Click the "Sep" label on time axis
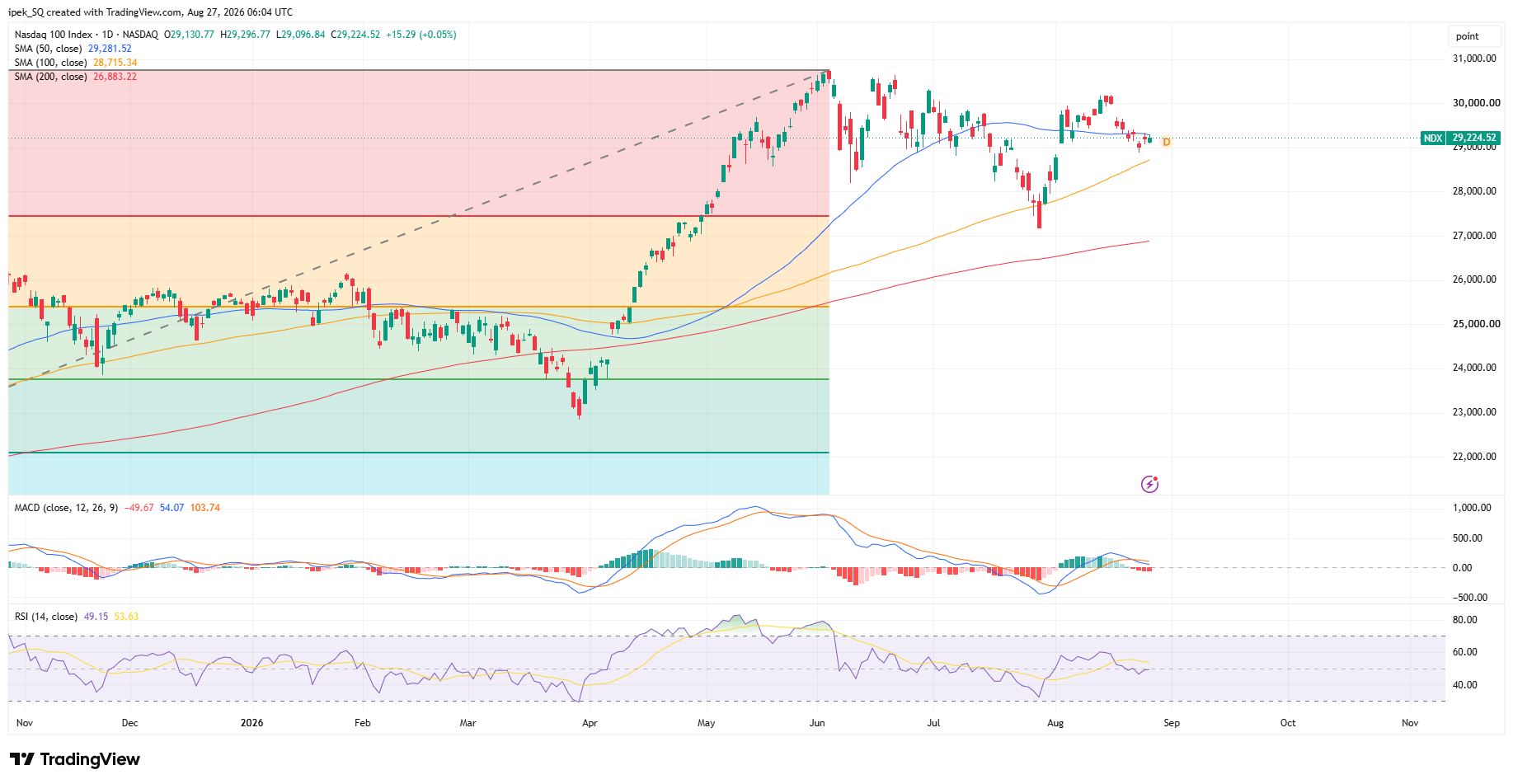Screen dimensions: 1513x784 1172,723
